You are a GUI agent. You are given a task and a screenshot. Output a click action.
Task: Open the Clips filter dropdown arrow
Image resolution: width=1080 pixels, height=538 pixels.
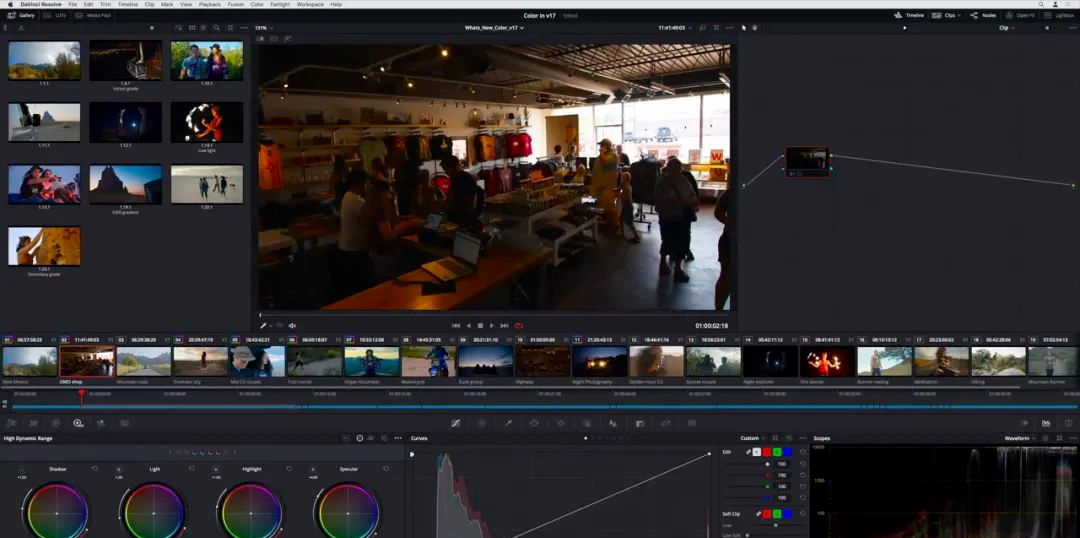[959, 15]
